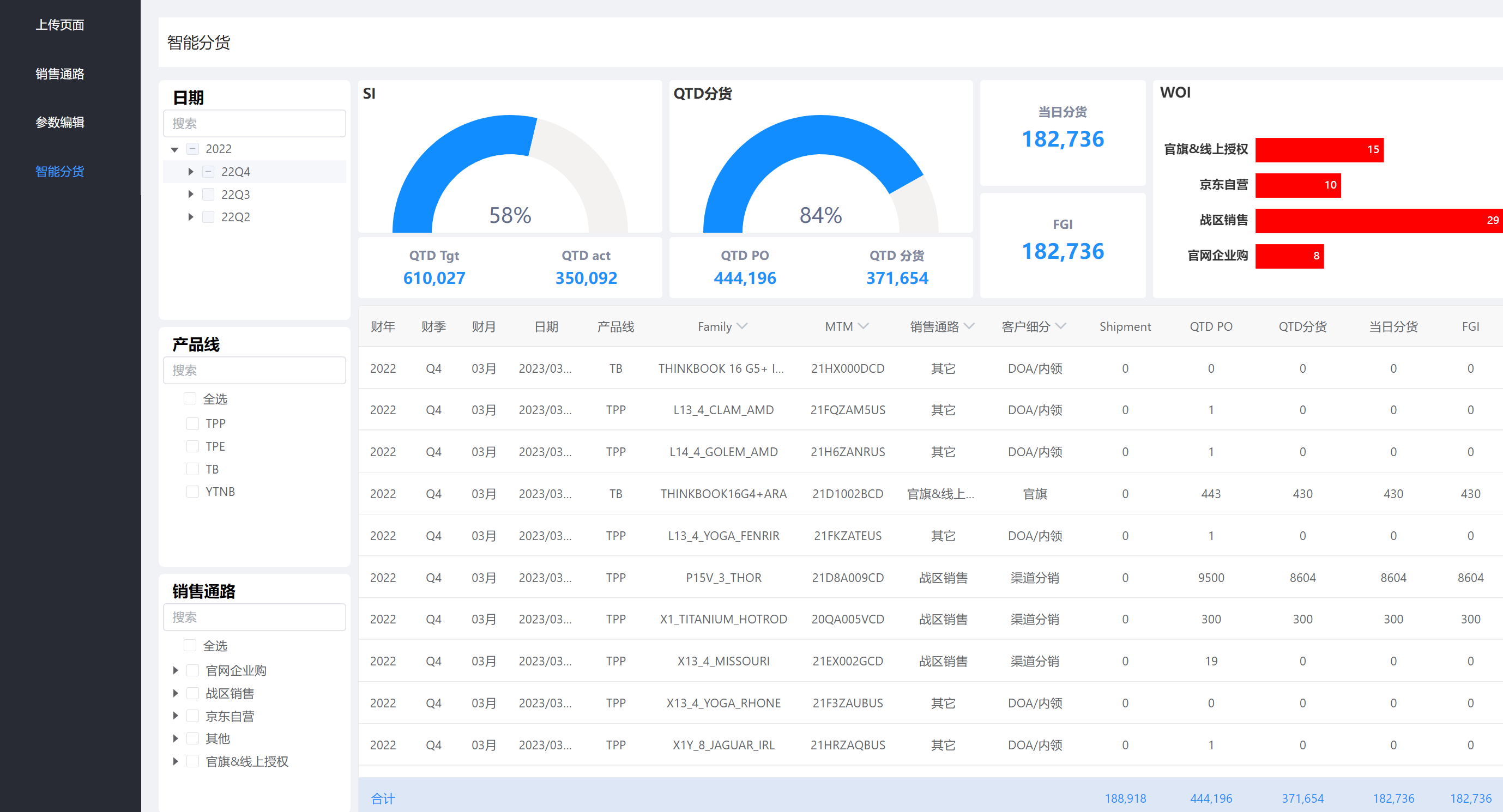Click the red 京东自营 WOI bar
Image resolution: width=1503 pixels, height=812 pixels.
[x=1298, y=185]
